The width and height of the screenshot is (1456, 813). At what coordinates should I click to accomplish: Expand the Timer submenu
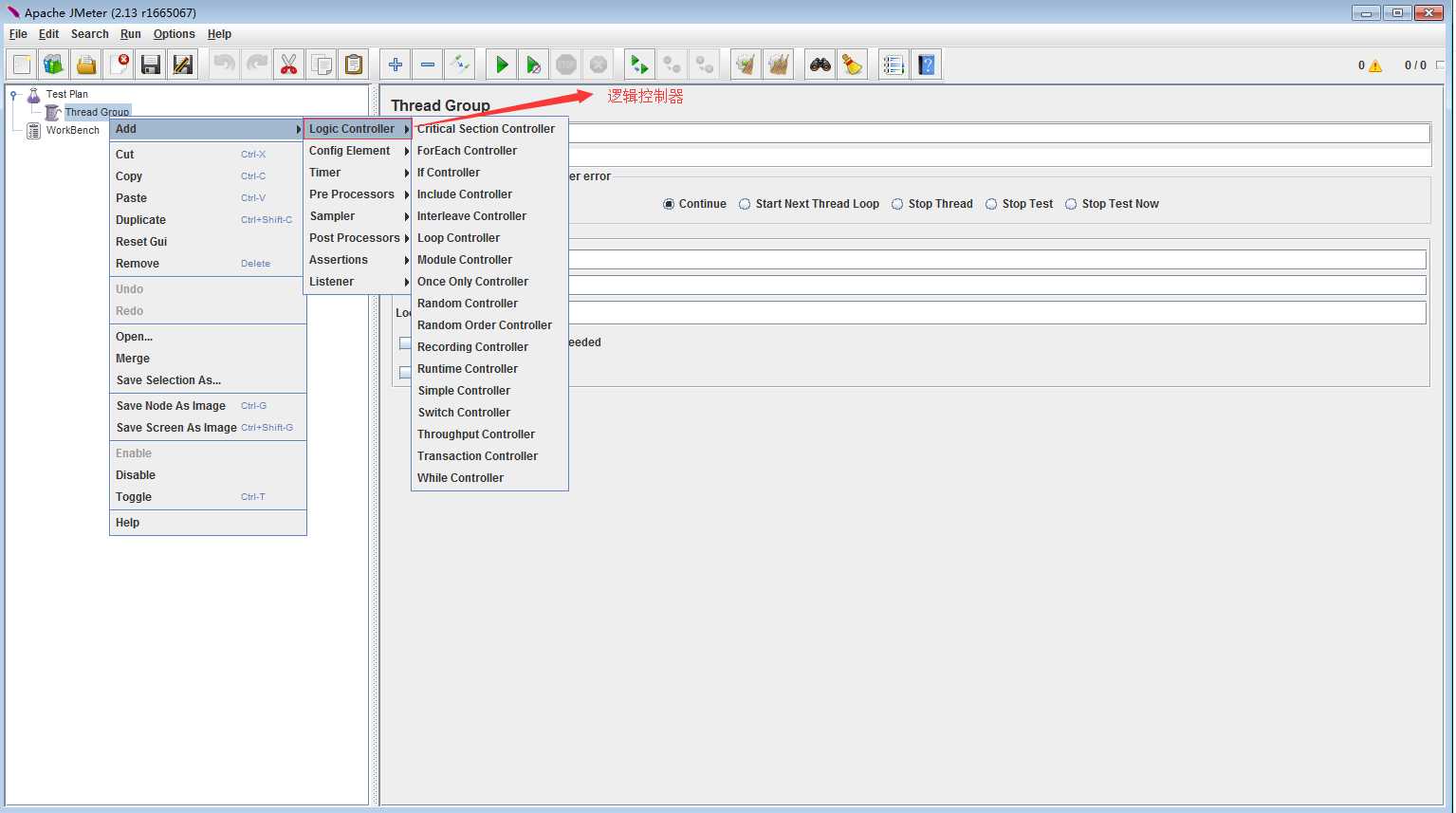[358, 173]
